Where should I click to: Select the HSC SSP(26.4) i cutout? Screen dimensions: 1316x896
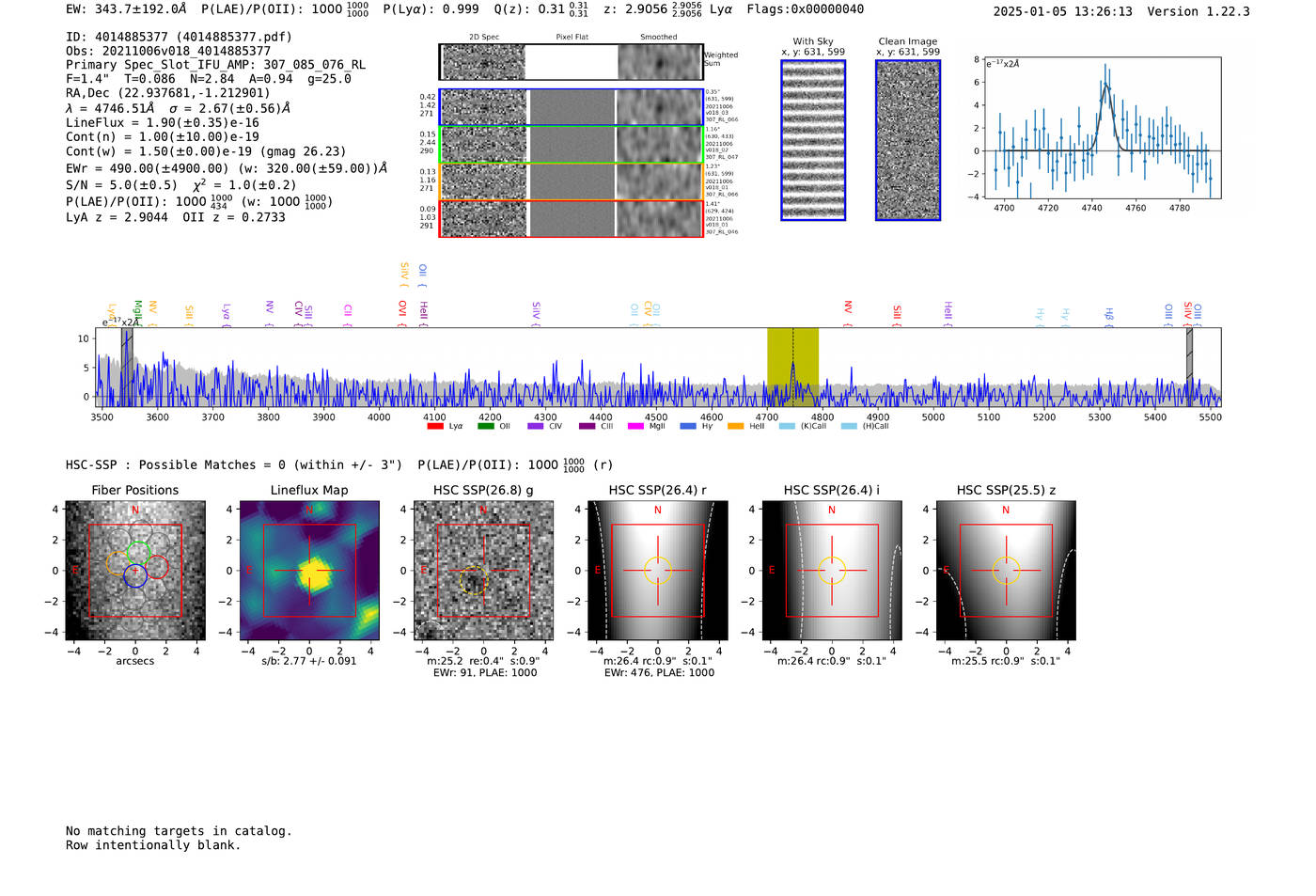(832, 571)
